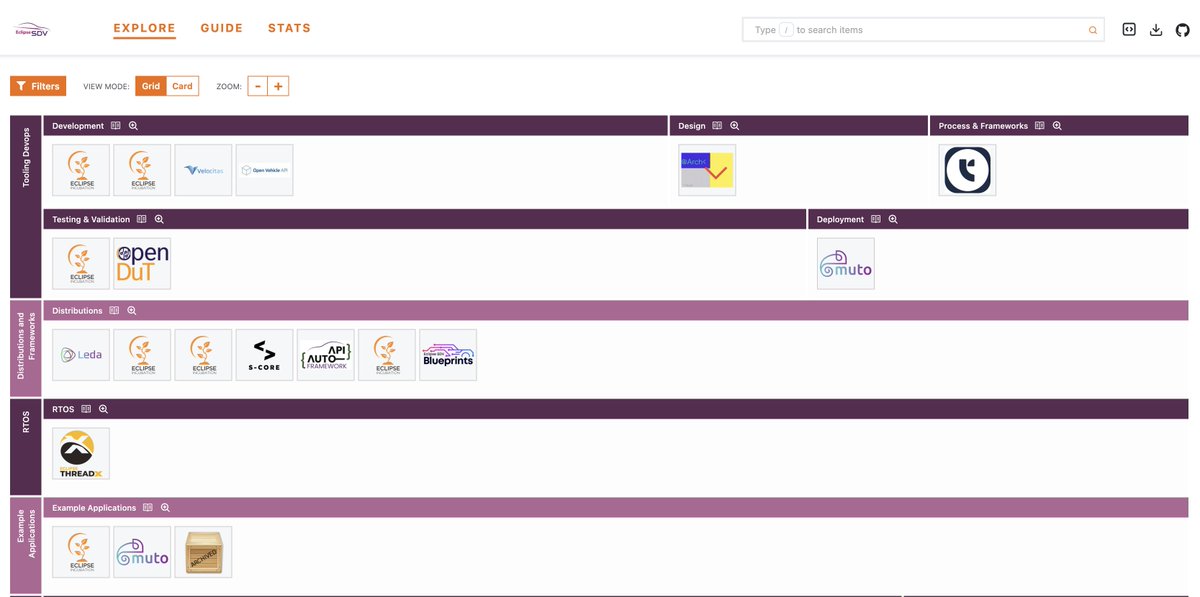Focus the search items input field
The width and height of the screenshot is (1200, 597).
click(923, 30)
